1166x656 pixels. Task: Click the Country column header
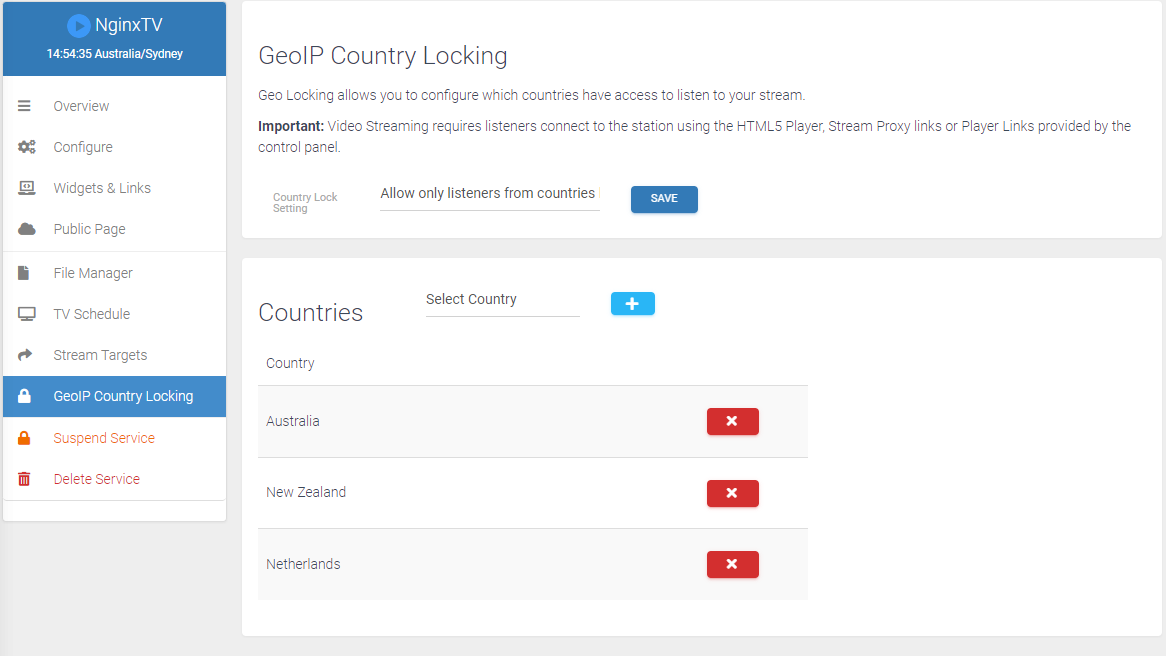(x=290, y=364)
